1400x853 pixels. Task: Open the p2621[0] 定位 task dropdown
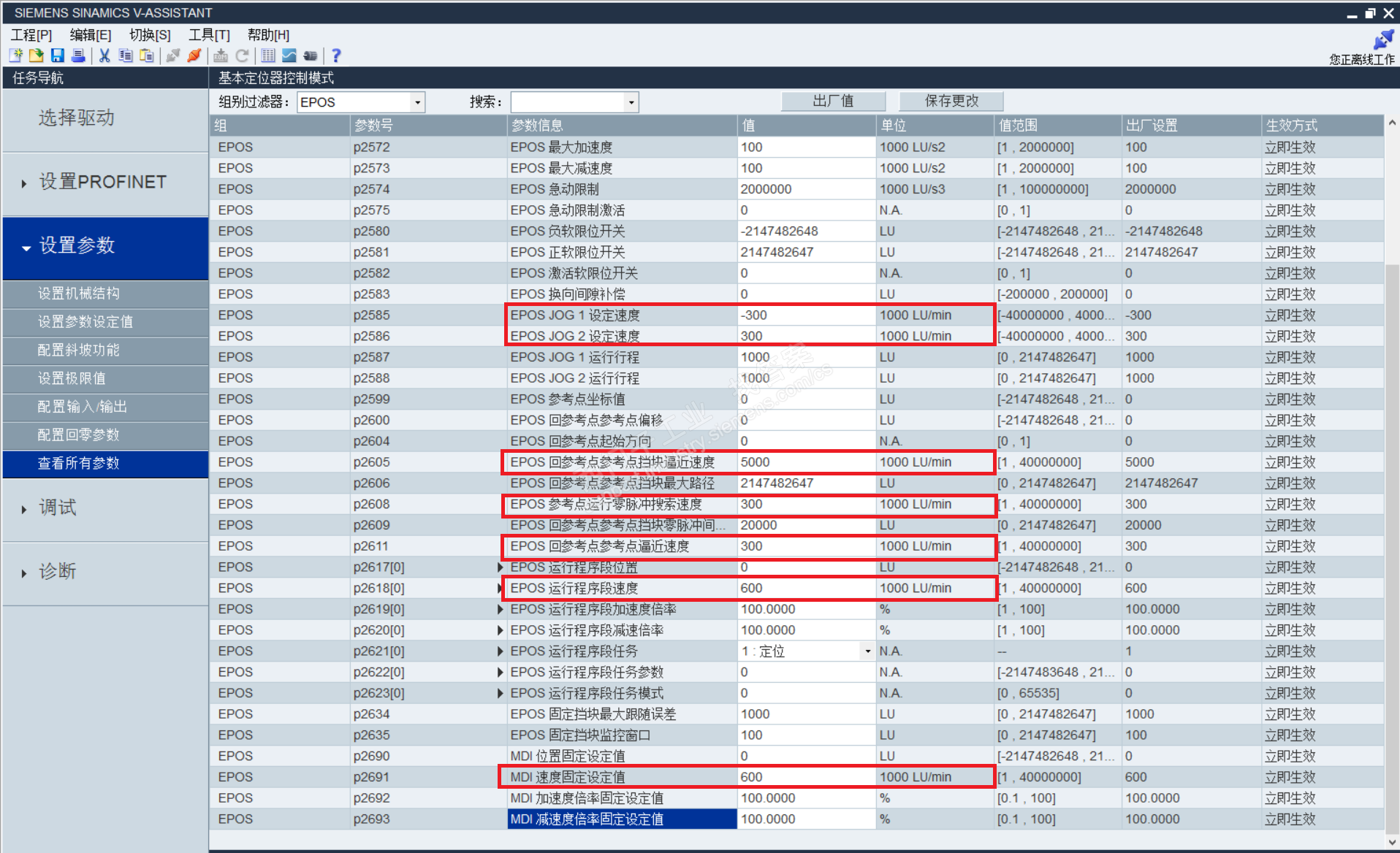867,651
